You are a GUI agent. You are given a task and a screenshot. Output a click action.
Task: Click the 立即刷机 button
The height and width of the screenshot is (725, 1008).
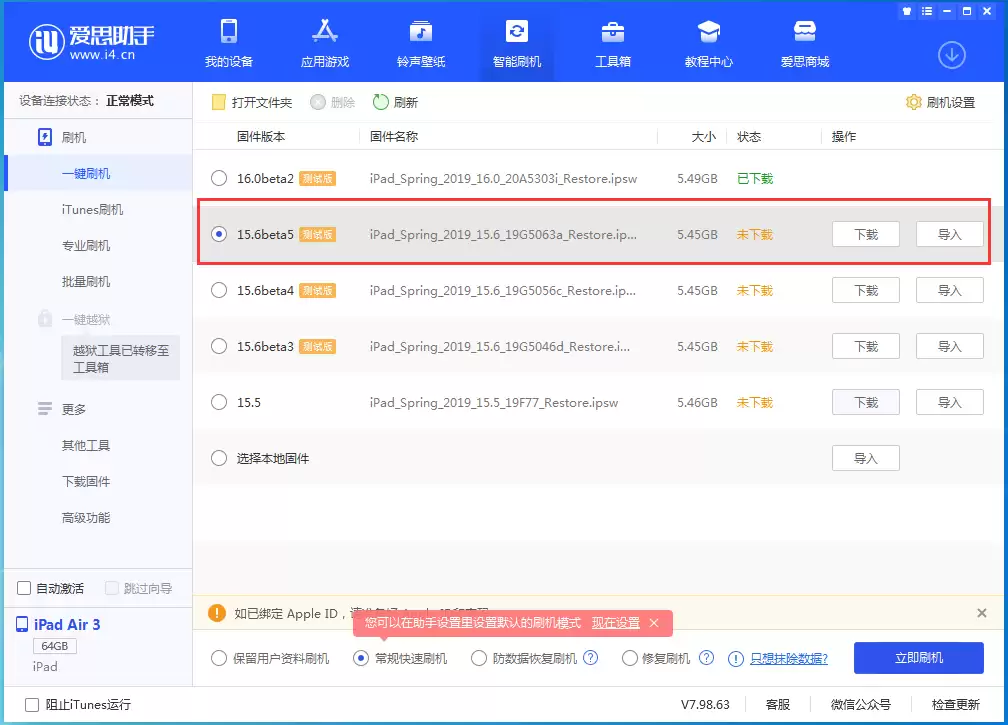918,658
